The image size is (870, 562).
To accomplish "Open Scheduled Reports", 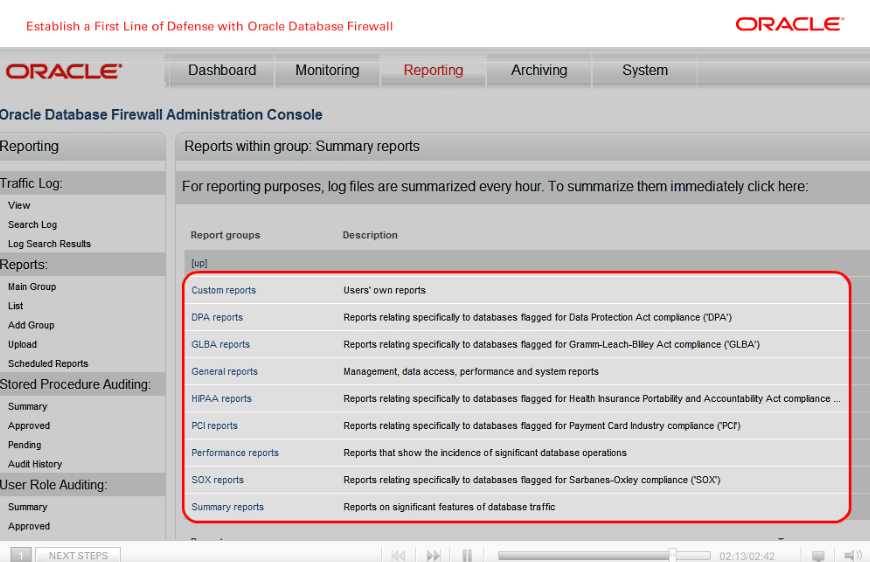I will coord(48,363).
